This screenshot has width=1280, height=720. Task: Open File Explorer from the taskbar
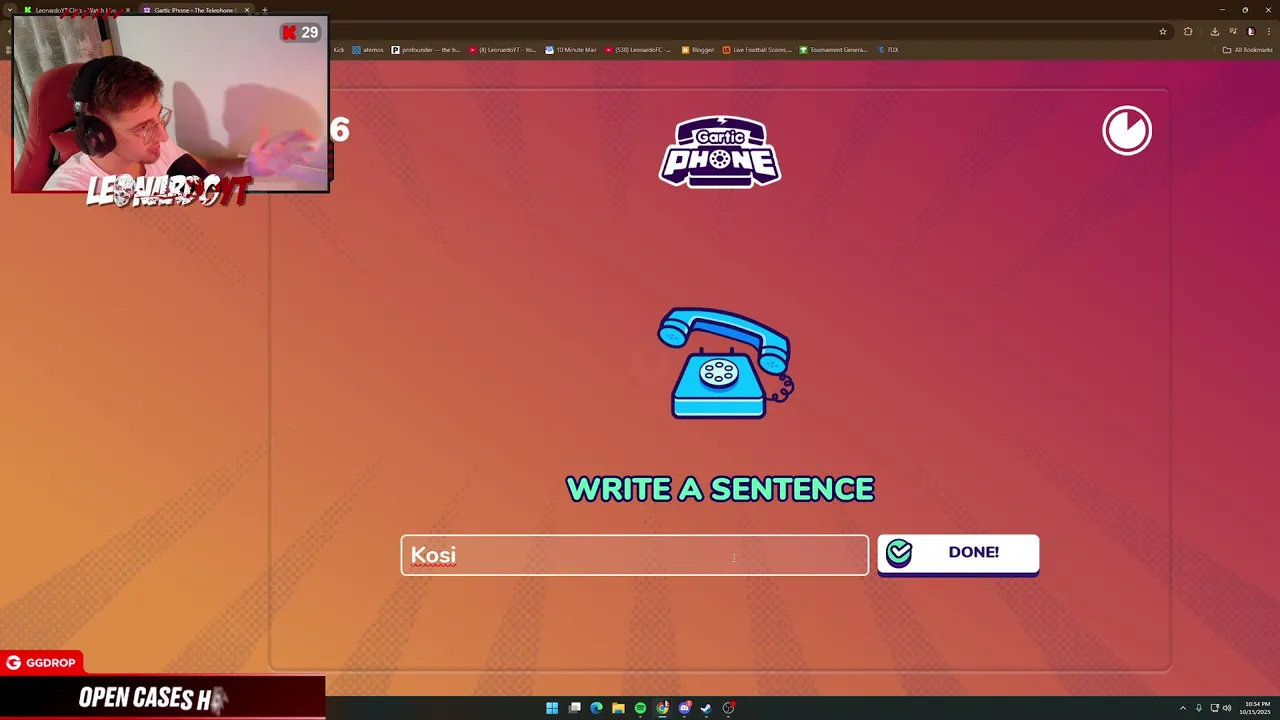[x=618, y=708]
